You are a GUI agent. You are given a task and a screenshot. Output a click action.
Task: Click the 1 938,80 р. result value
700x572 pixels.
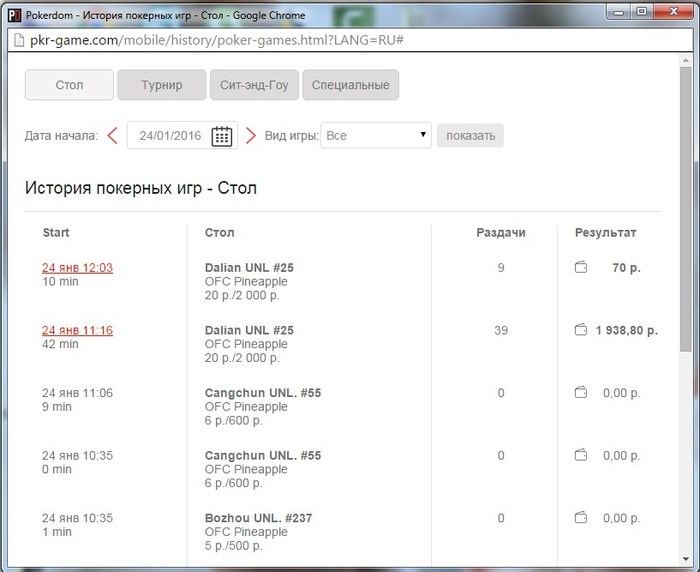tap(626, 330)
